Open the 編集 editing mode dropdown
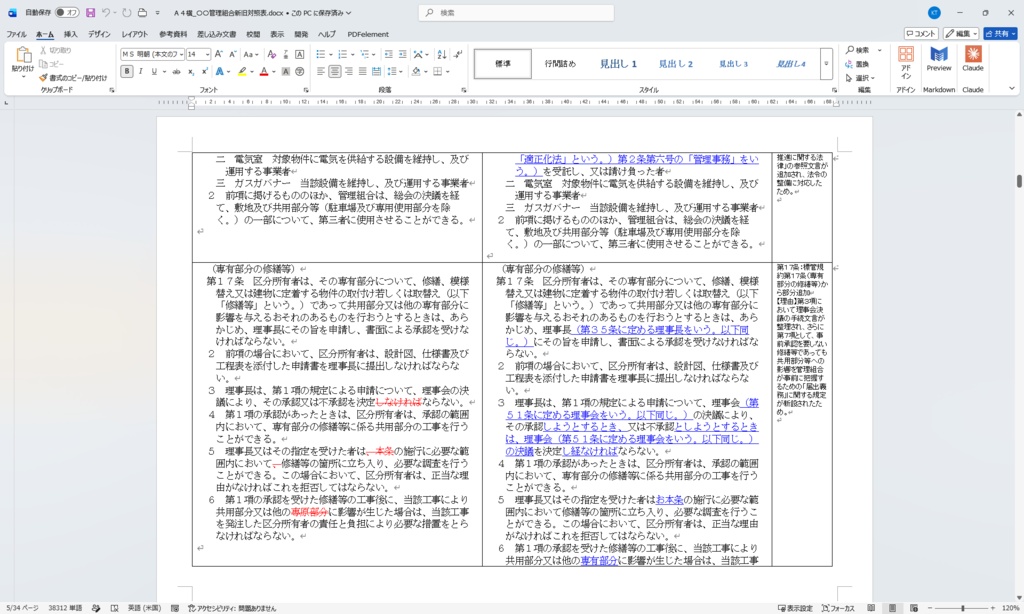The height and width of the screenshot is (614, 1024). coord(961,33)
